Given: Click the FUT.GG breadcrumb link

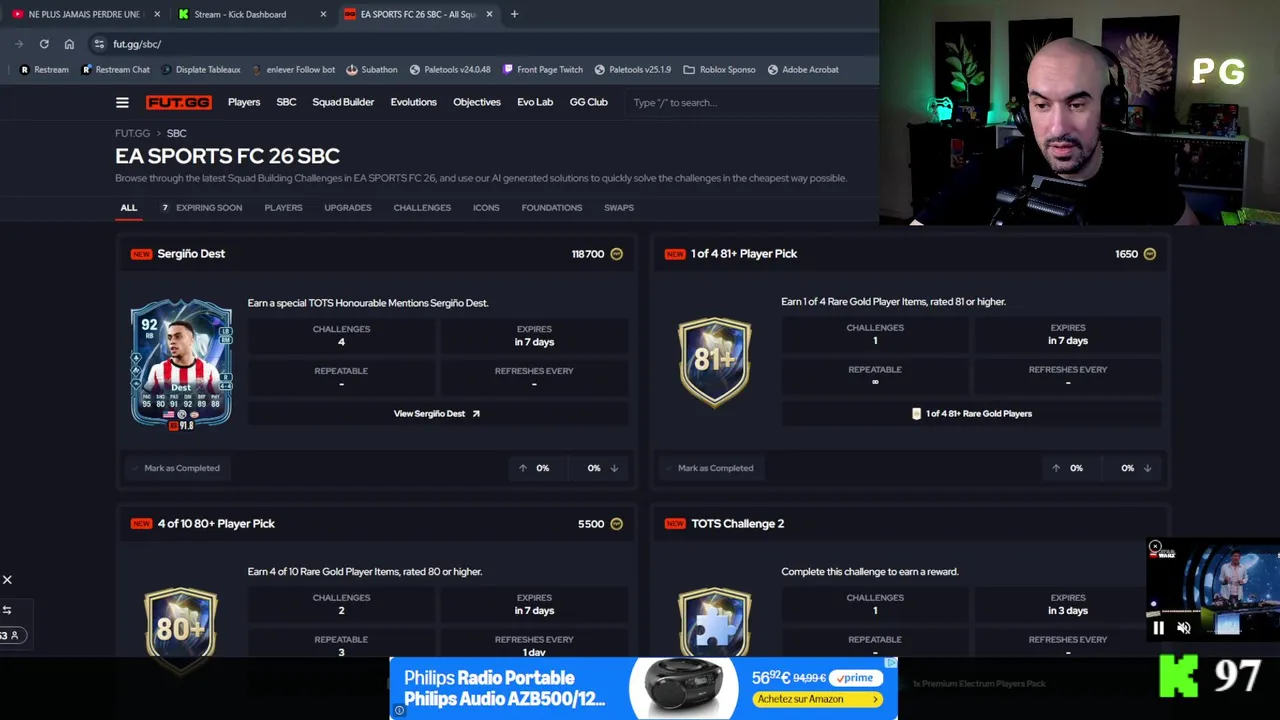Looking at the screenshot, I should point(132,133).
